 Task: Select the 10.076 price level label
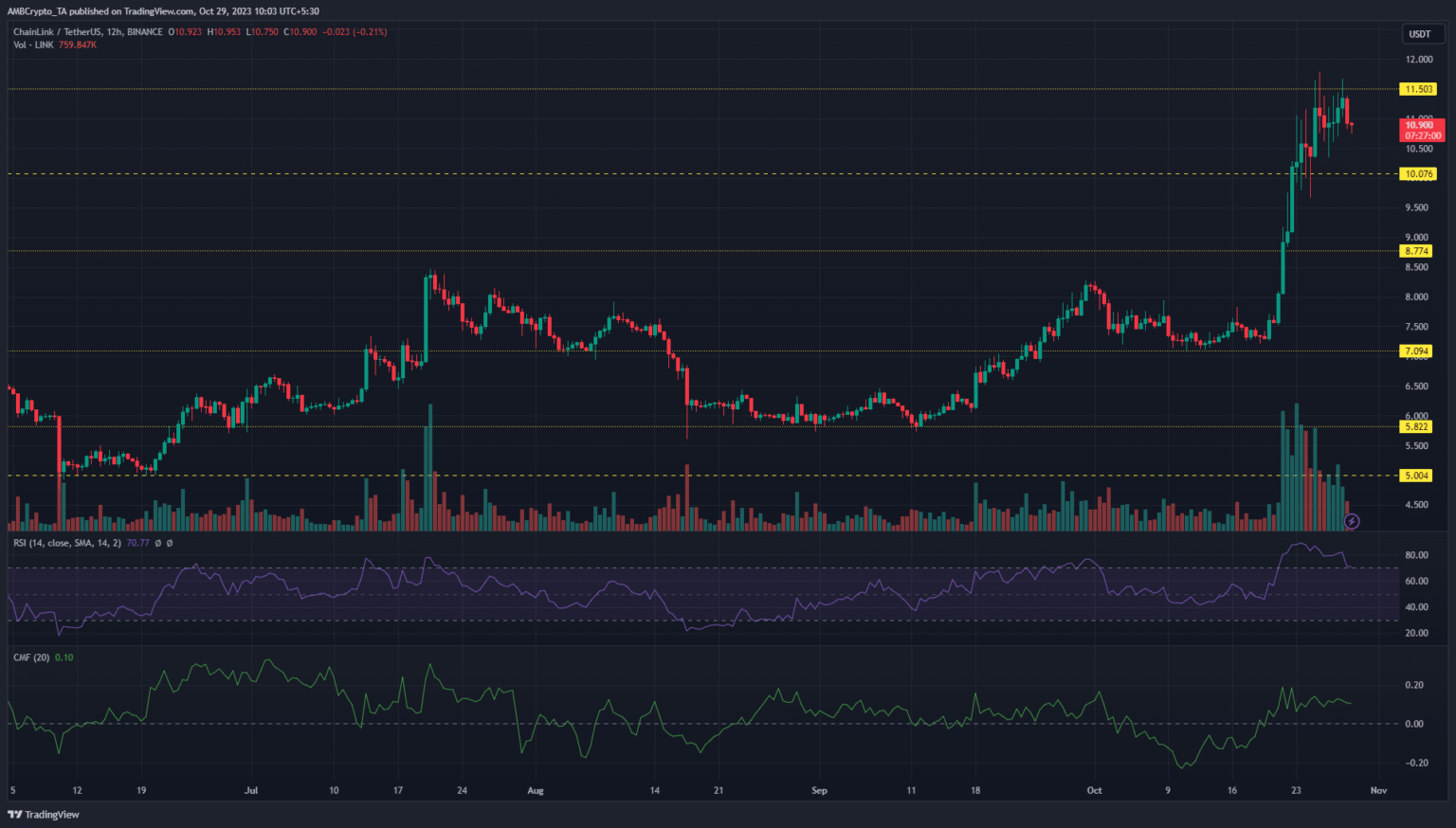(1418, 174)
